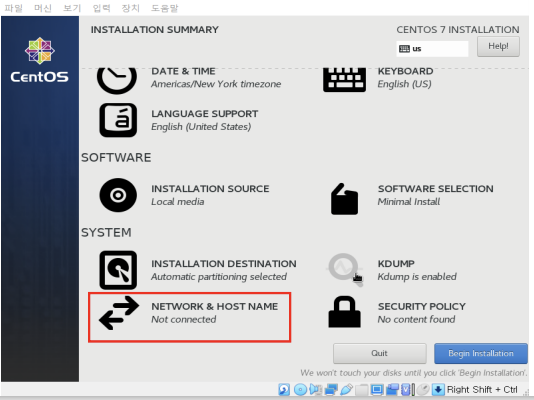This screenshot has width=534, height=400.
Task: Open the 파일 menu
Action: point(13,8)
